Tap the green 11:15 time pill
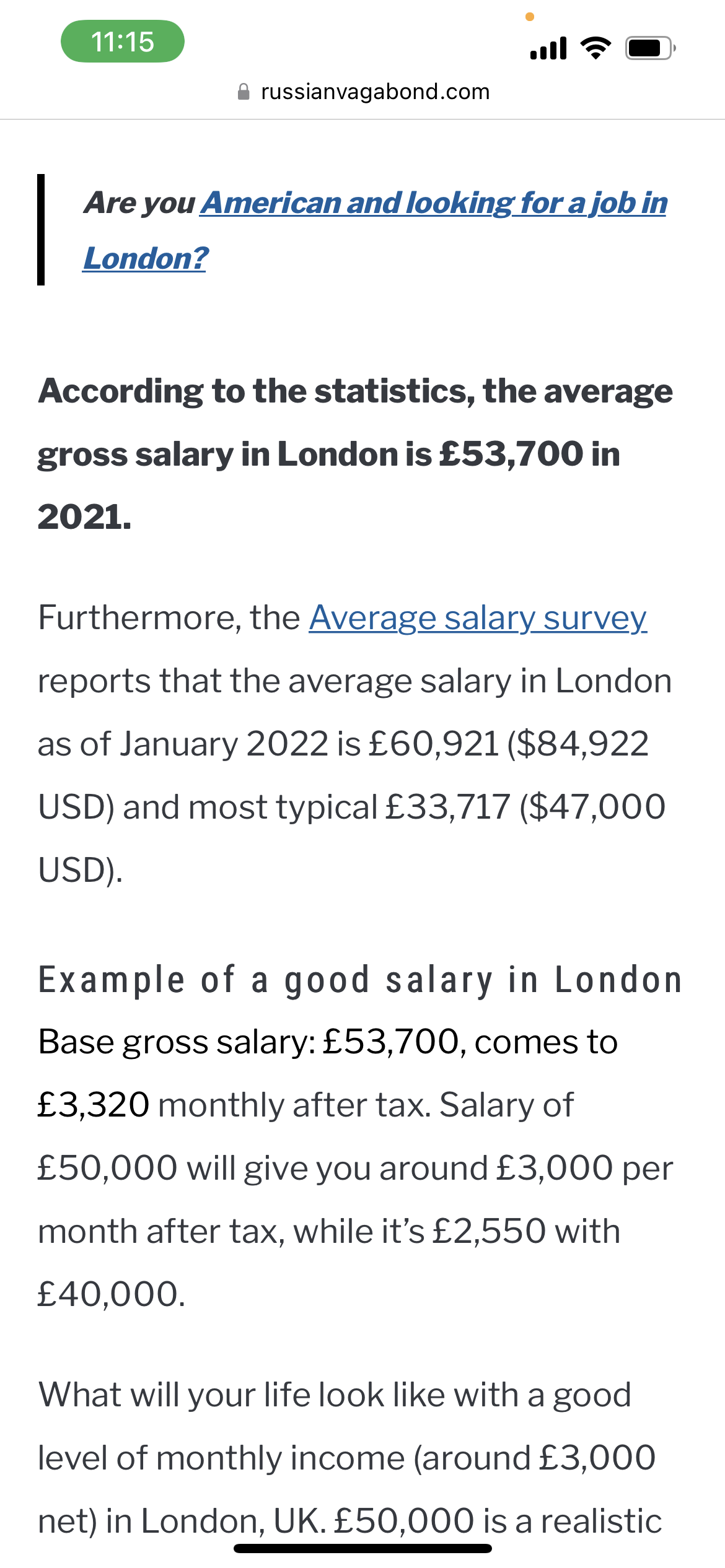Image resolution: width=725 pixels, height=1568 pixels. tap(122, 41)
